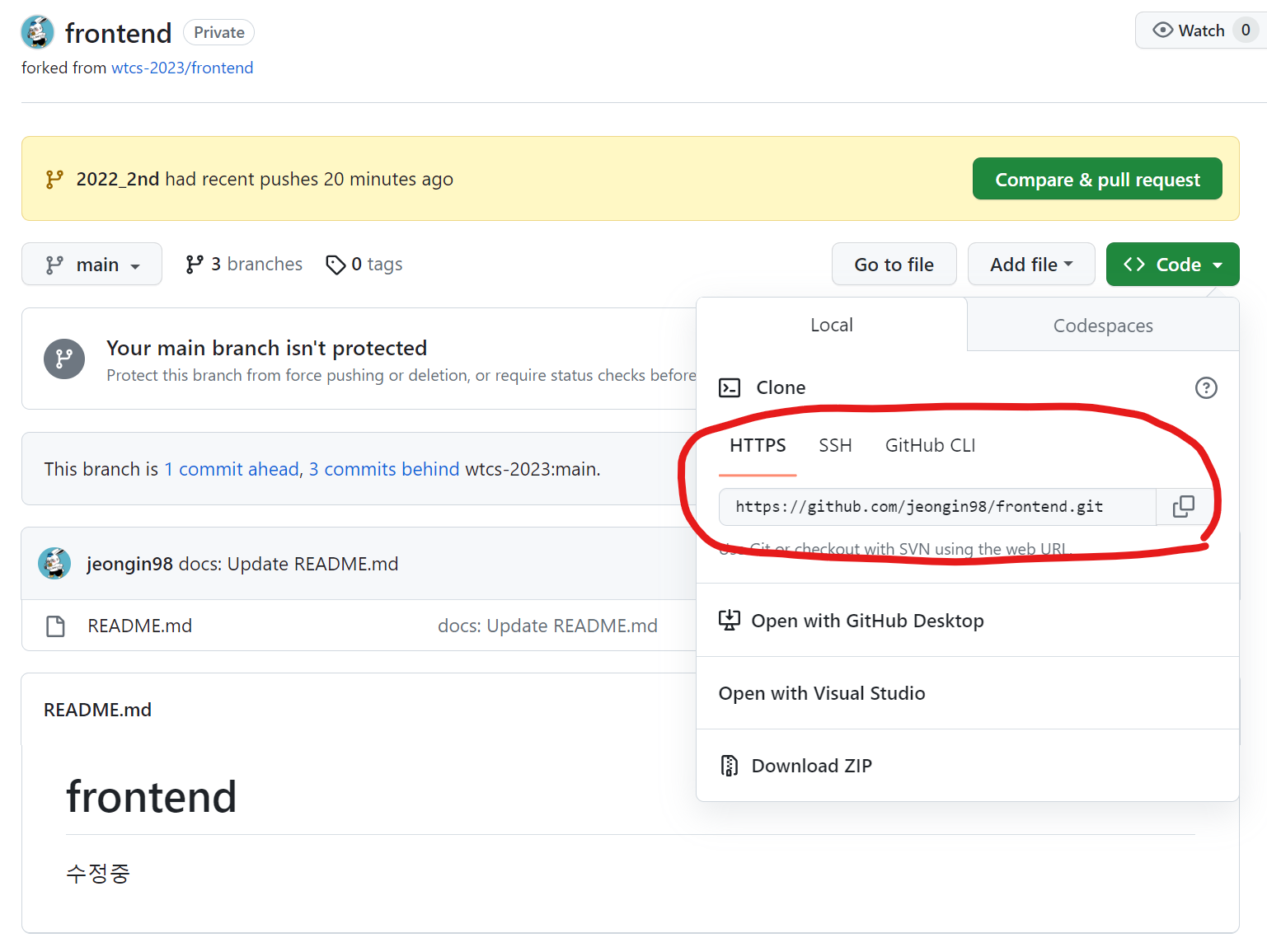This screenshot has height=952, width=1267.
Task: Click Open with Visual Studio
Action: pos(968,693)
